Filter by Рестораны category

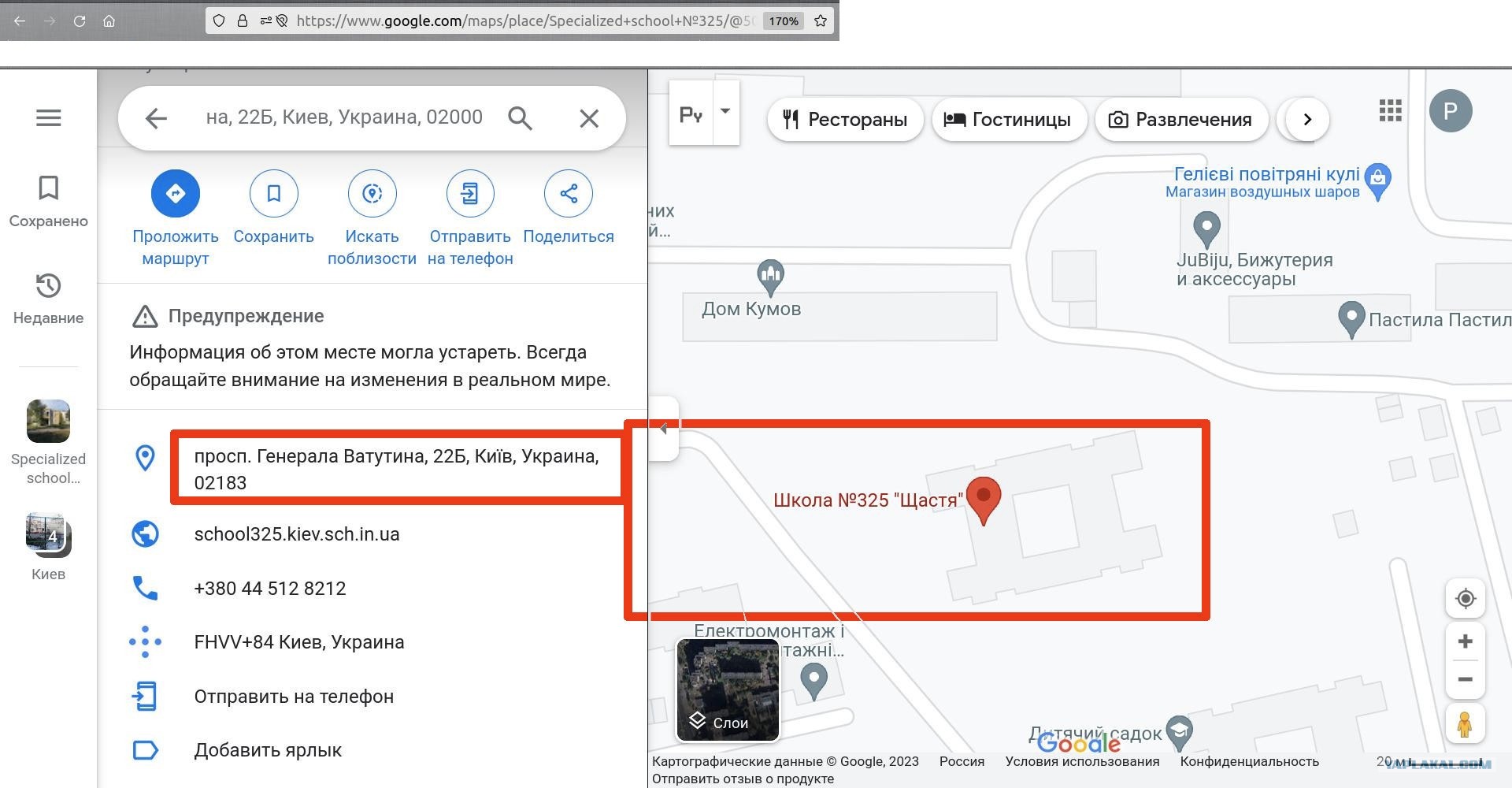(845, 120)
